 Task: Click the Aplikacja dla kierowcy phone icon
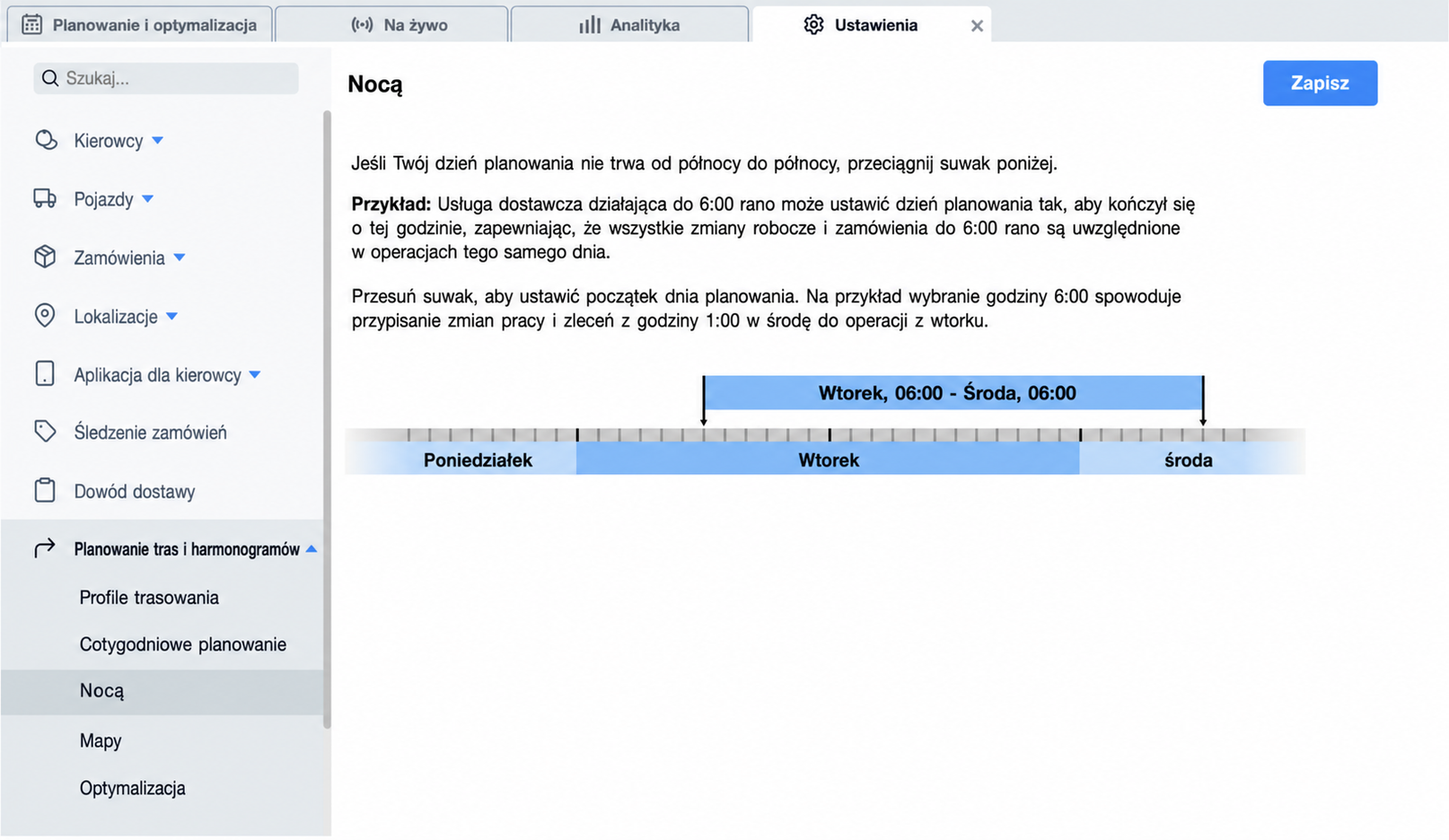pyautogui.click(x=45, y=373)
